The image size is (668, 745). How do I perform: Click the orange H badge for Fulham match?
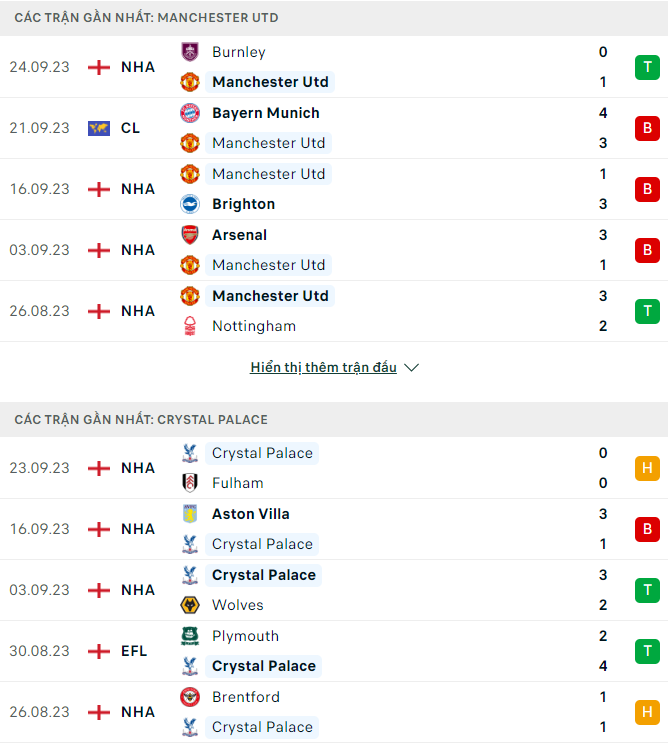tap(647, 468)
